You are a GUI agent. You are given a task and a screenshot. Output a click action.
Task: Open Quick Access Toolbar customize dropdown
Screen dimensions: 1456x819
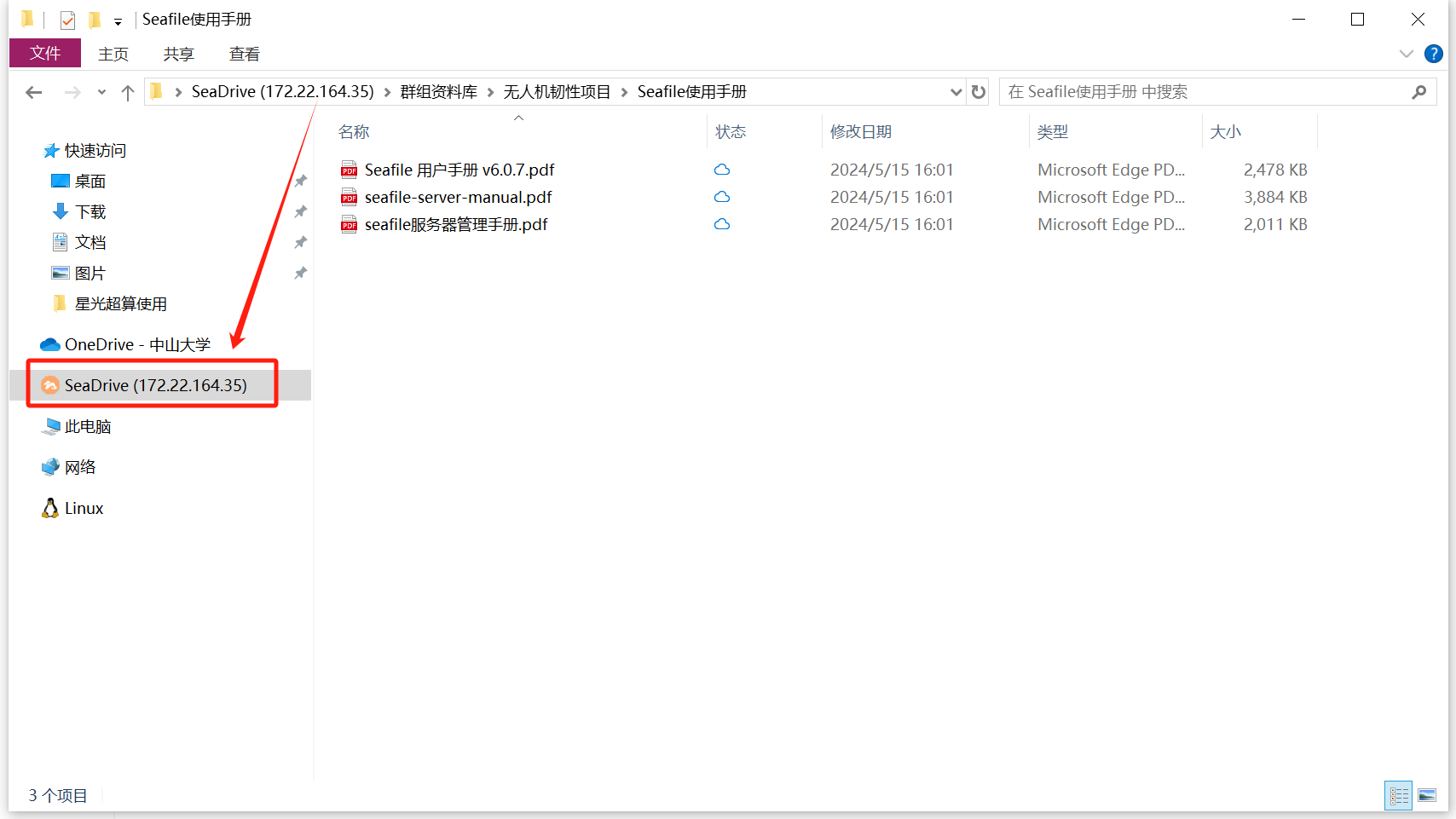tap(118, 21)
